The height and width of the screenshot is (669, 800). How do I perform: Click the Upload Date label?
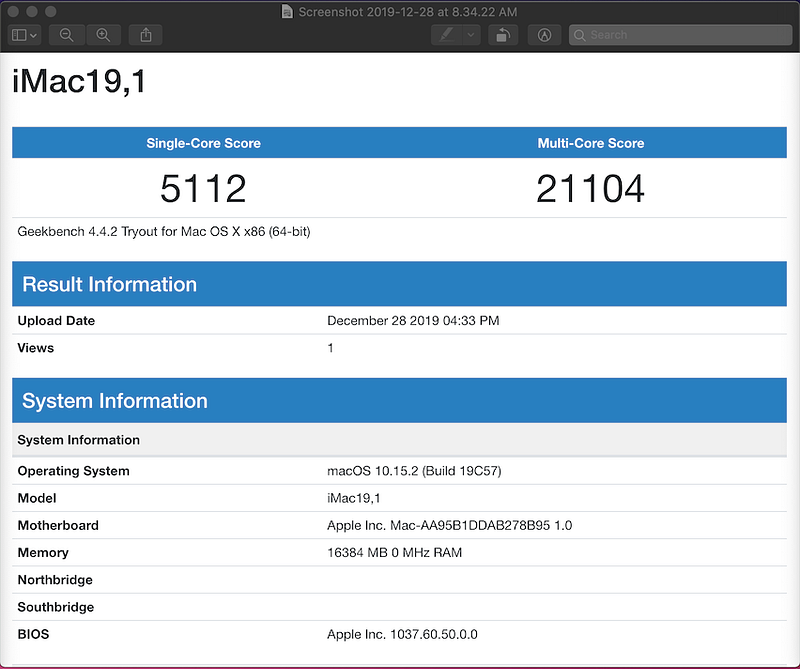click(x=56, y=320)
